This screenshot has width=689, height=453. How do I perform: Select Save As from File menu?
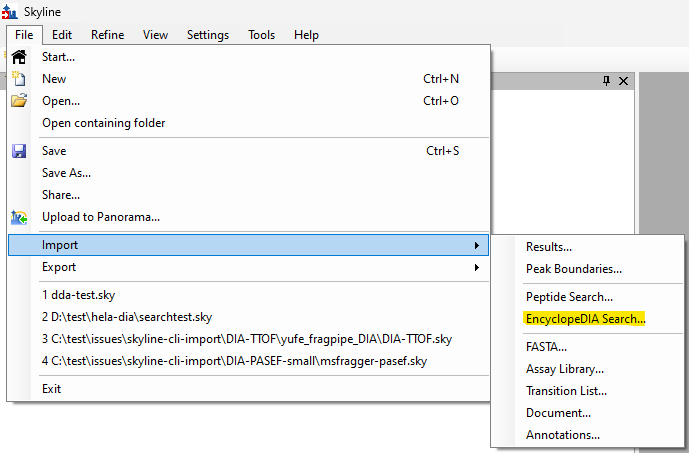[67, 173]
